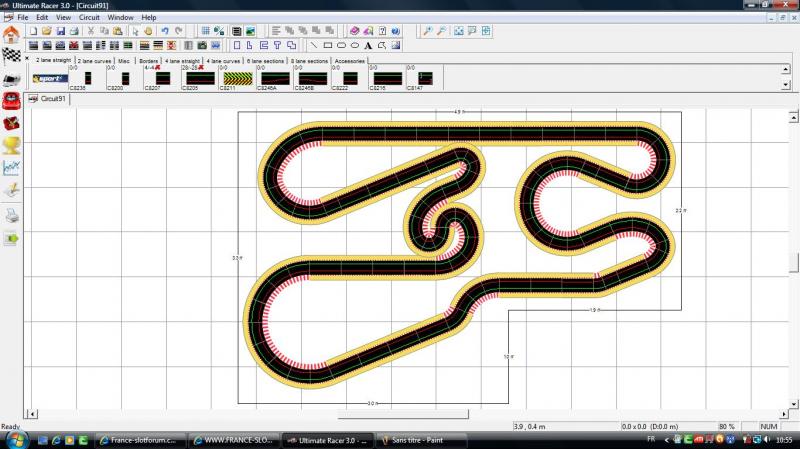Select the C8205 track piece
The height and width of the screenshot is (449, 800).
[190, 78]
